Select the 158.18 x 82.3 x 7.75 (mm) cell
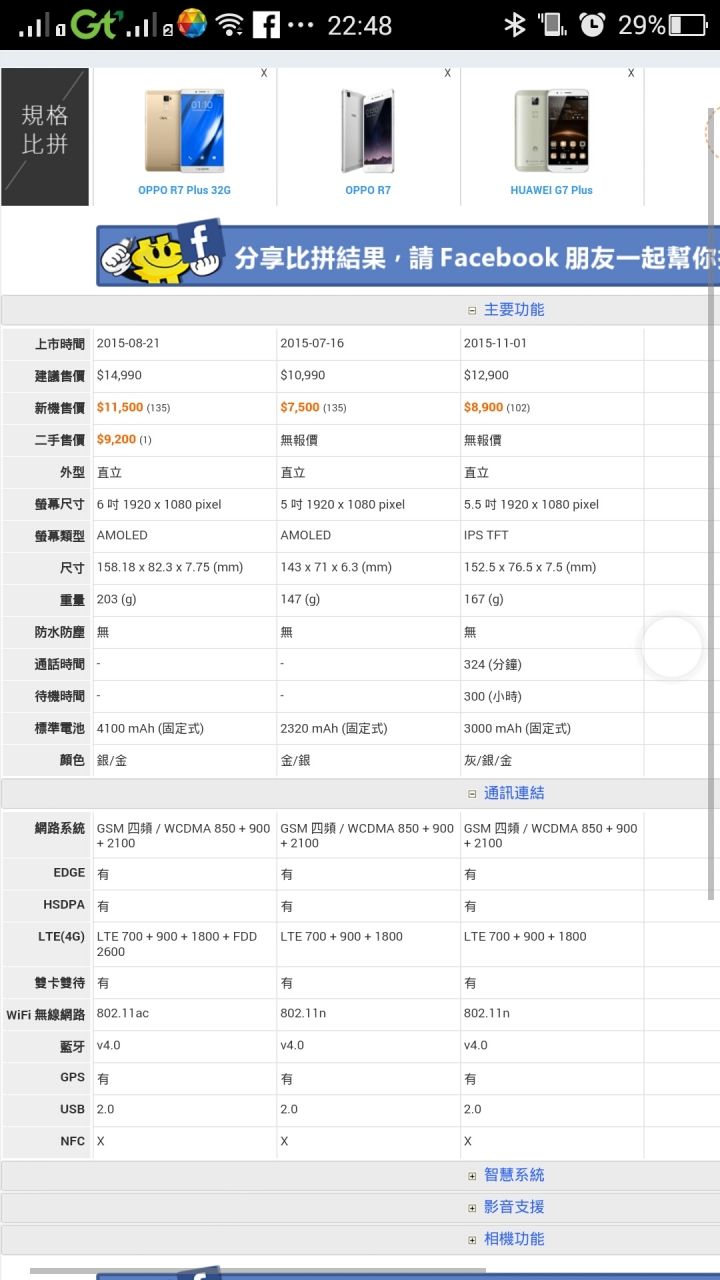The image size is (720, 1280). tap(170, 567)
